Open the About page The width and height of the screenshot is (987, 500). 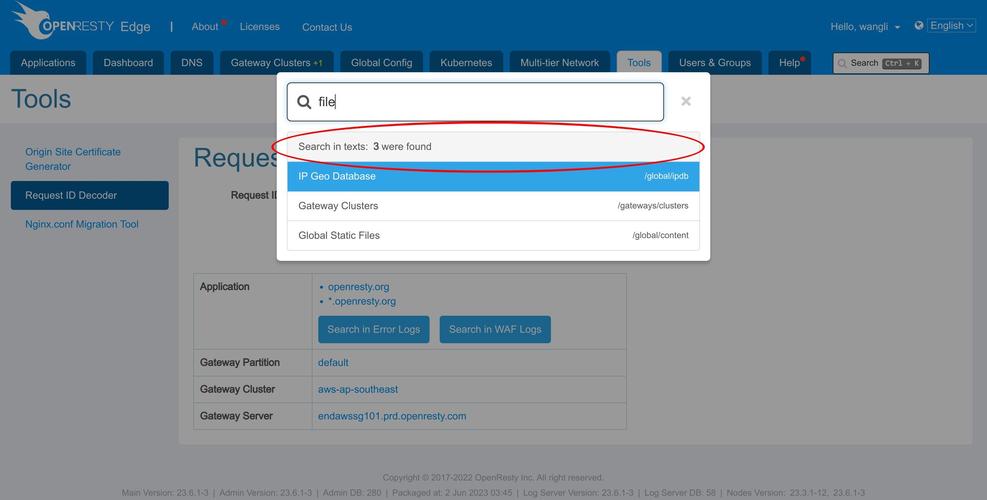coord(205,26)
